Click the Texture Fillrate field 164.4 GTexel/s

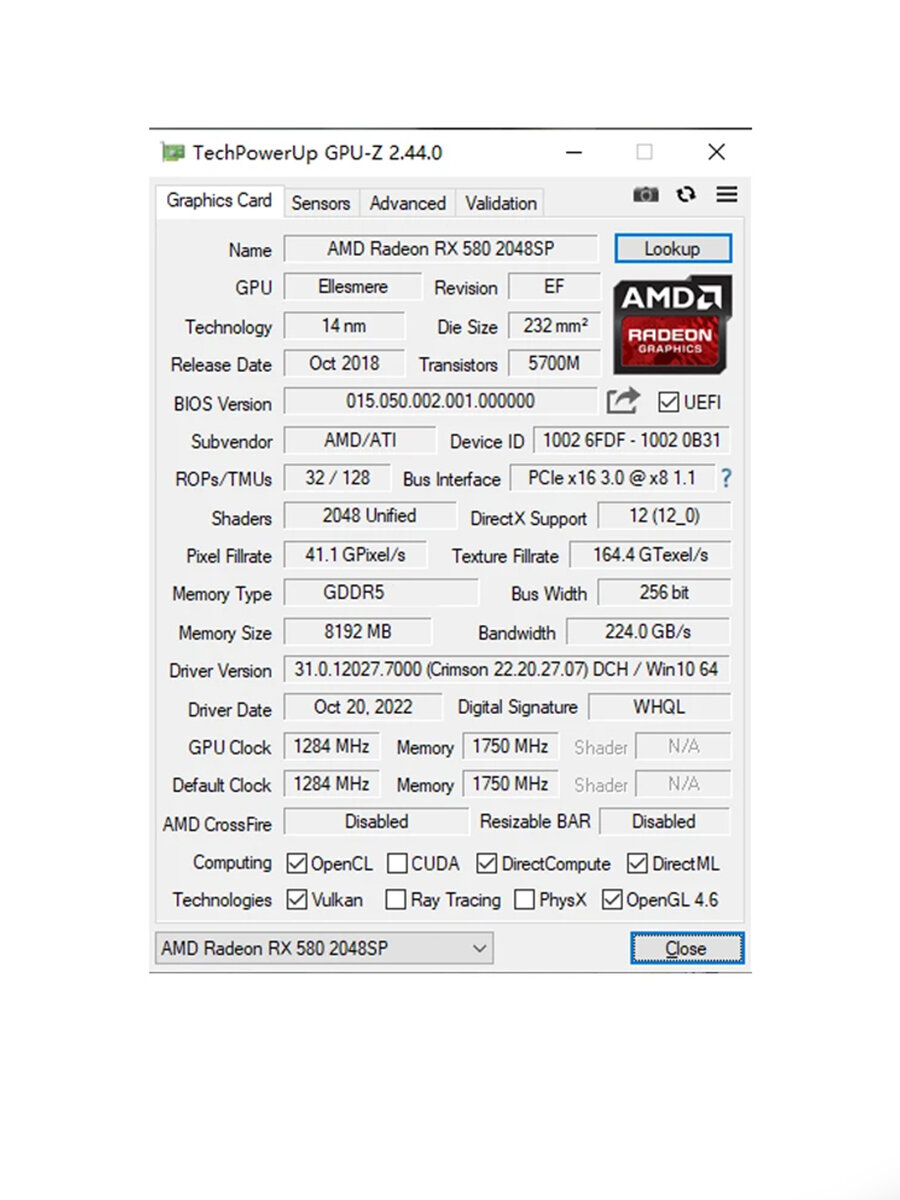point(650,555)
